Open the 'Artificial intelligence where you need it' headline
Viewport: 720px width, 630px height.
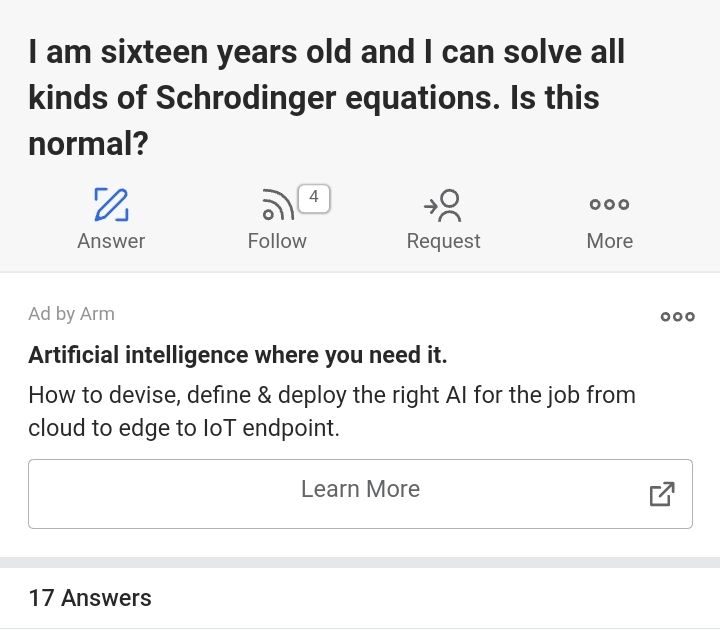tap(238, 355)
